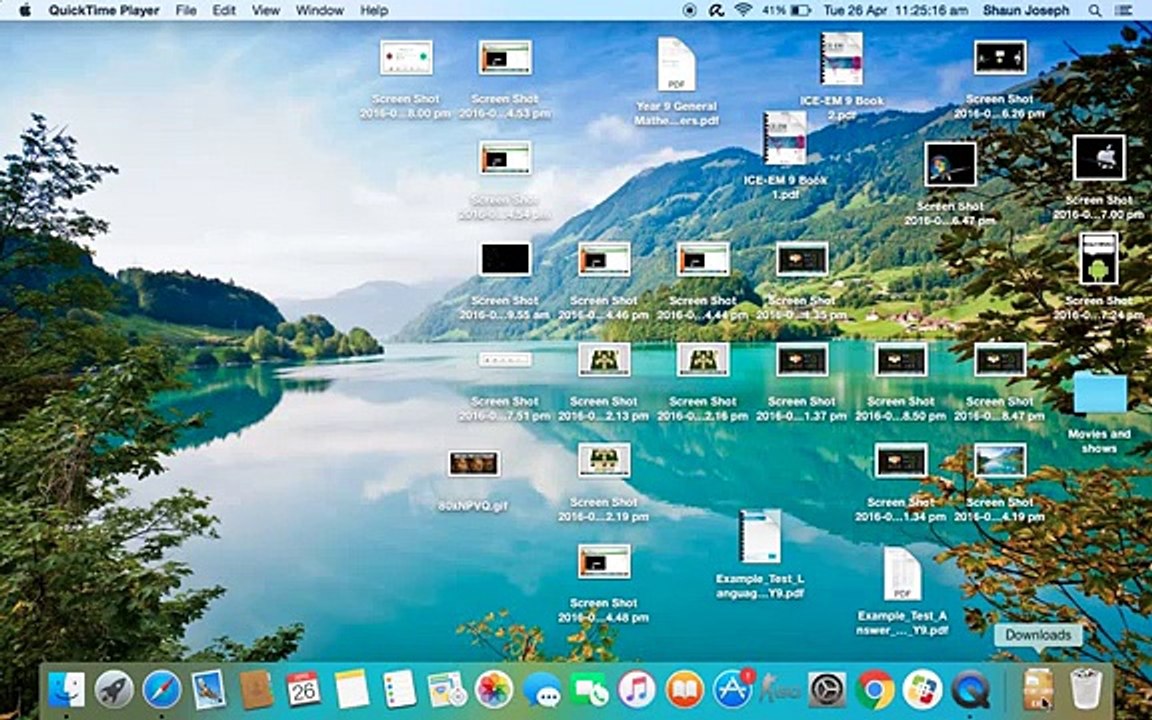The height and width of the screenshot is (720, 1152).
Task: Click the QuickTime Player dock icon
Action: (970, 689)
